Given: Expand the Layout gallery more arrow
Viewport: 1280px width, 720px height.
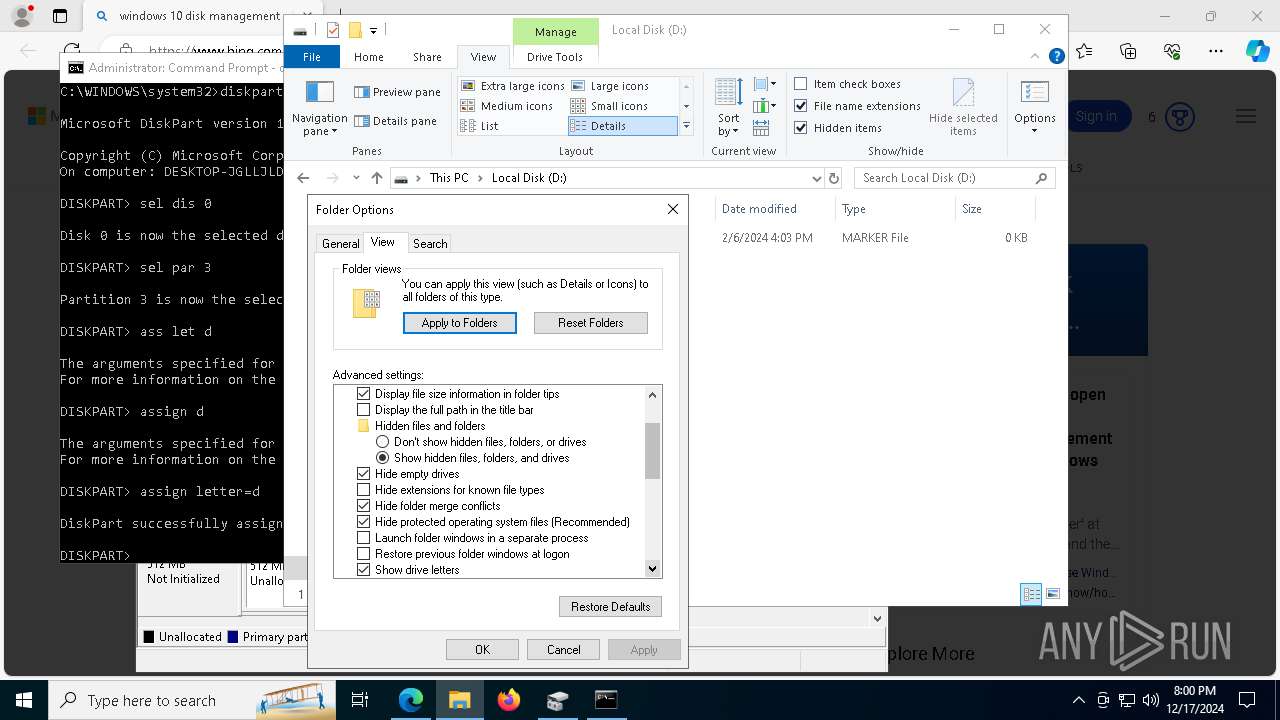Looking at the screenshot, I should [686, 126].
